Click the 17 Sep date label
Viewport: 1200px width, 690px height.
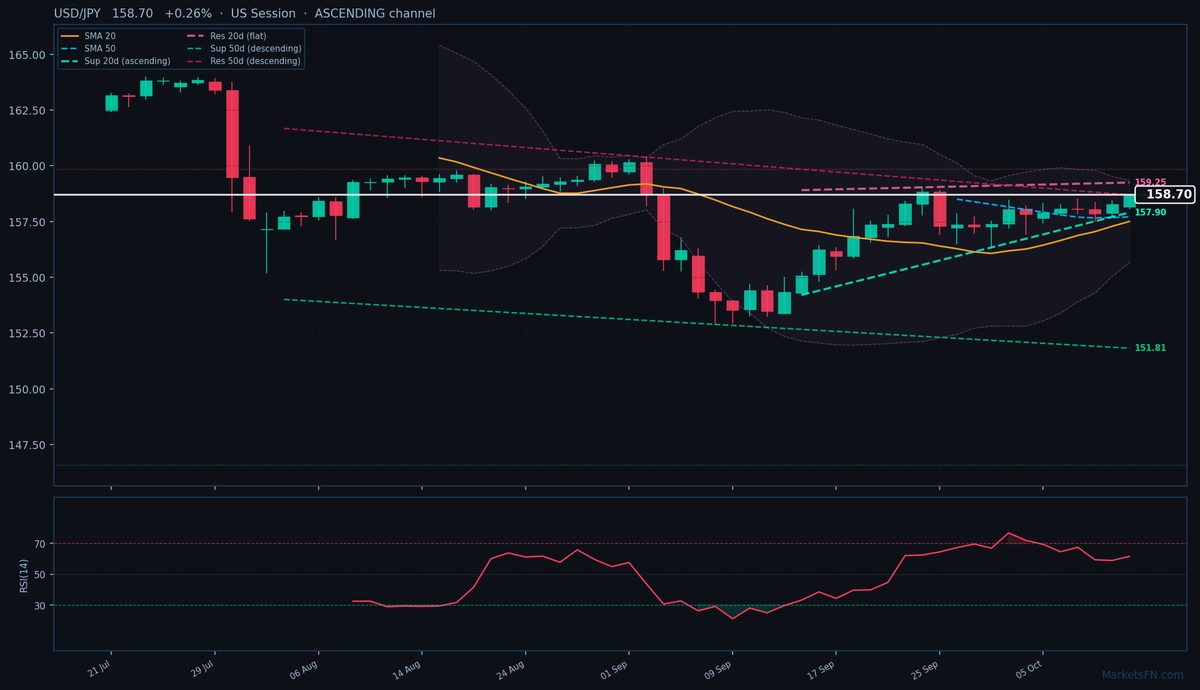point(823,668)
